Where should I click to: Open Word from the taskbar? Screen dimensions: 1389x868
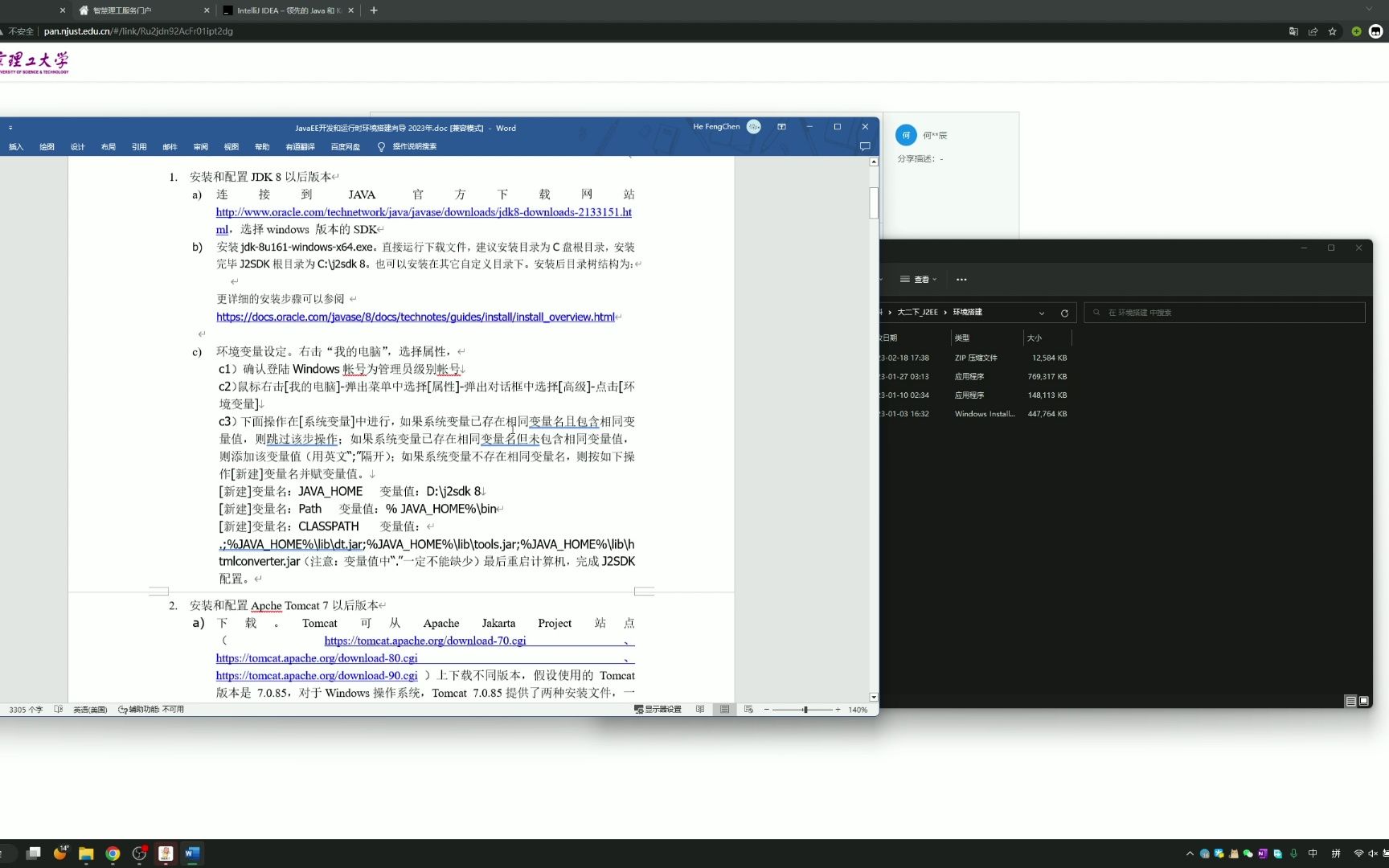click(x=192, y=854)
